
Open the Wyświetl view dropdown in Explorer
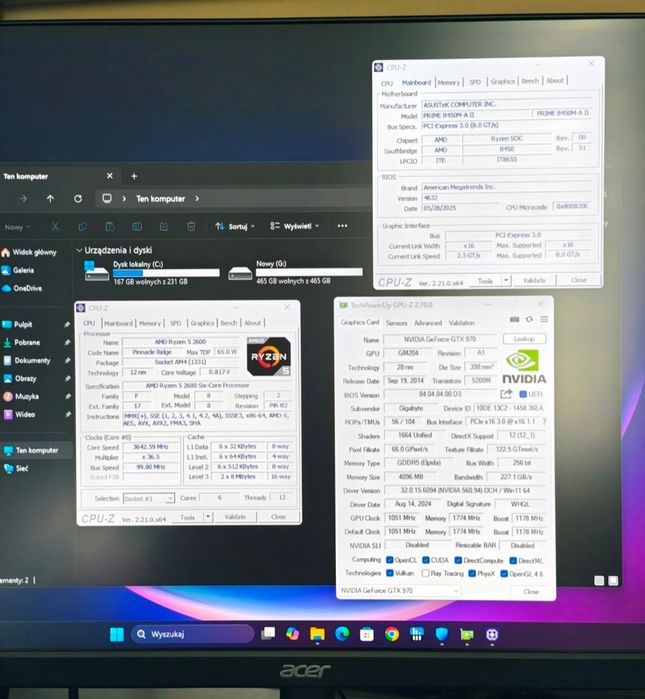295,226
